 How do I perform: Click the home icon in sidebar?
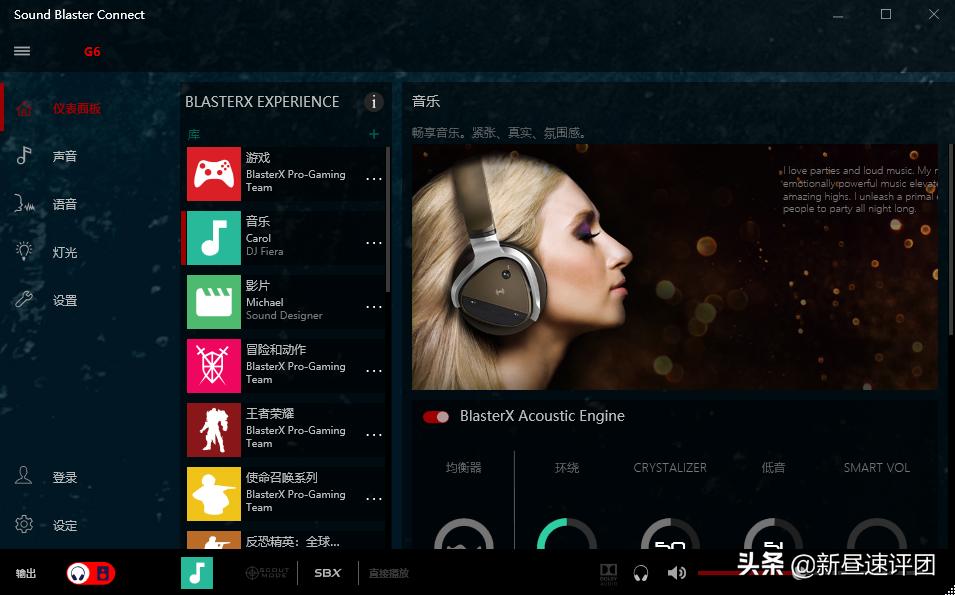(x=24, y=108)
